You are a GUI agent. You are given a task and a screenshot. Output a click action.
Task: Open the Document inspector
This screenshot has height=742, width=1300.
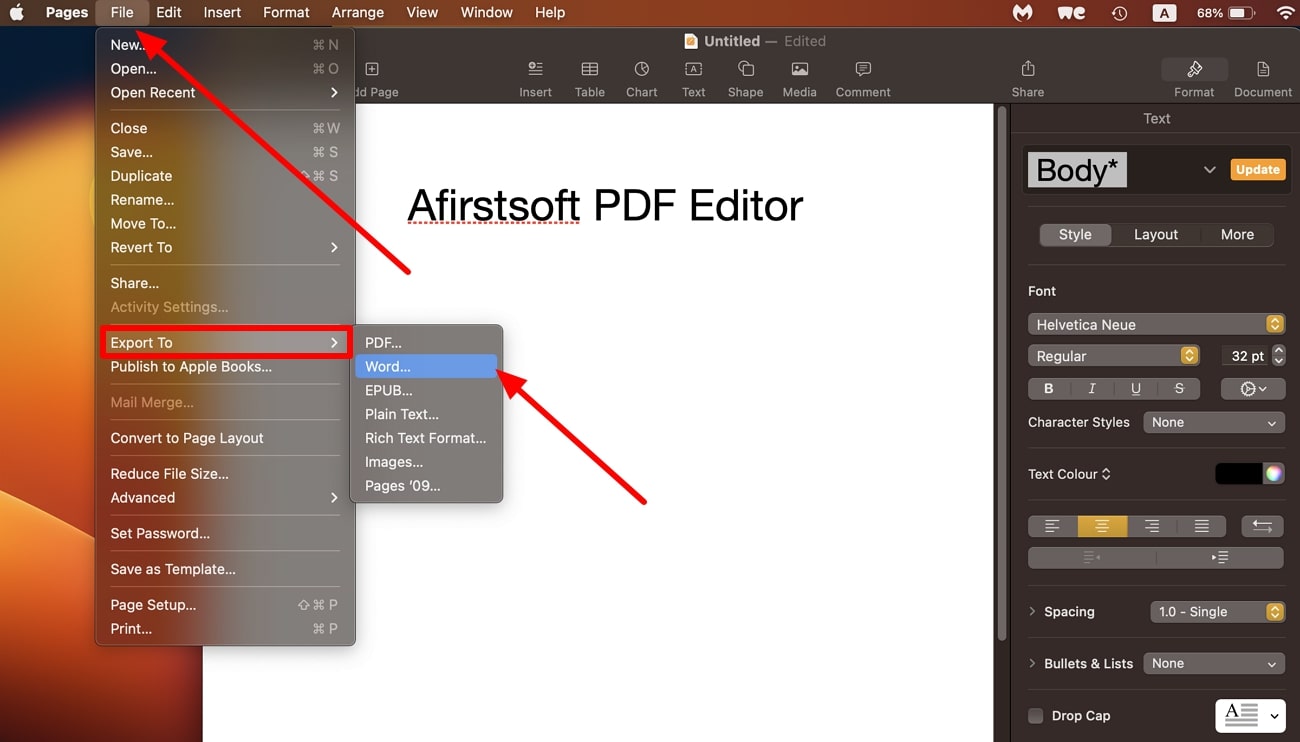click(1263, 79)
